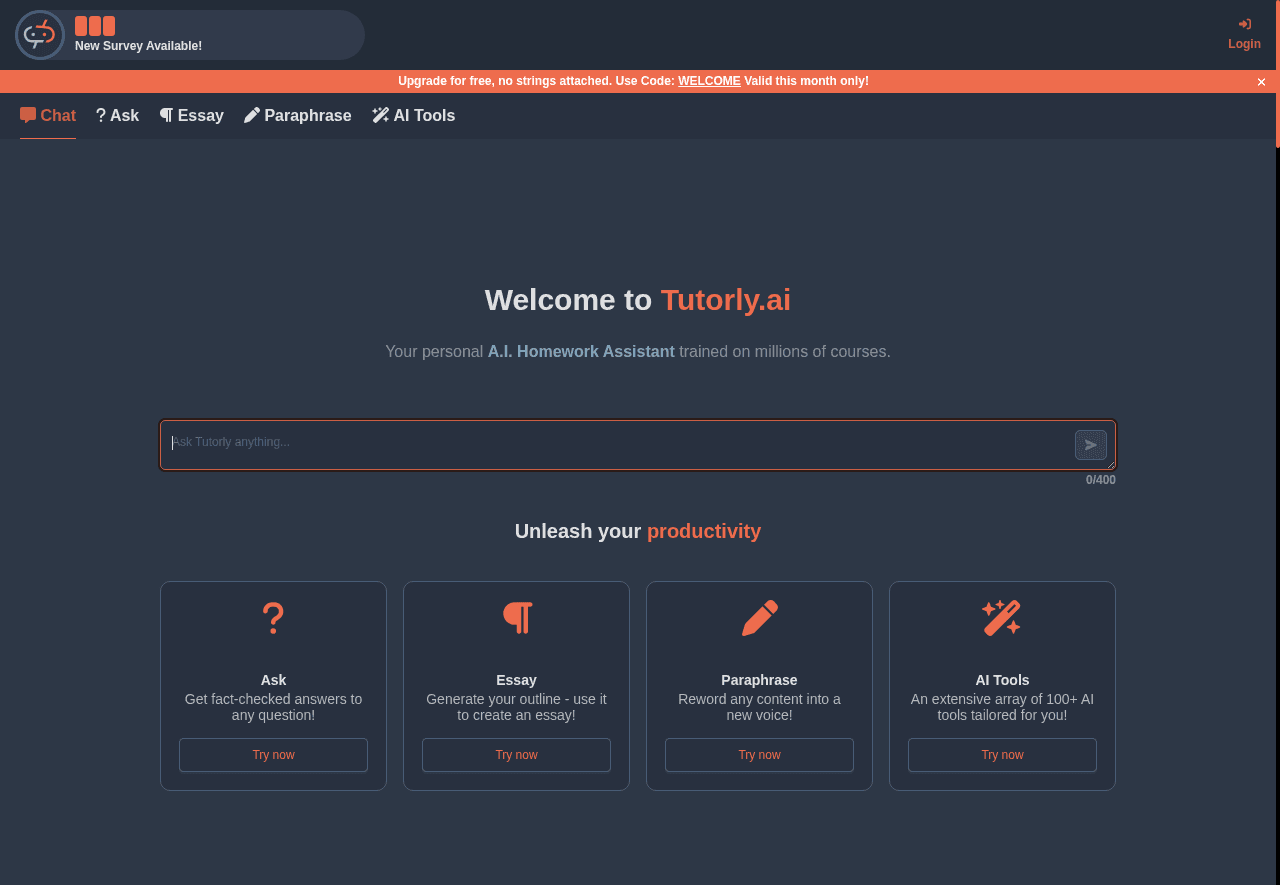This screenshot has height=885, width=1280.
Task: Click the paragraph icon on Essay card
Action: pyautogui.click(x=515, y=617)
